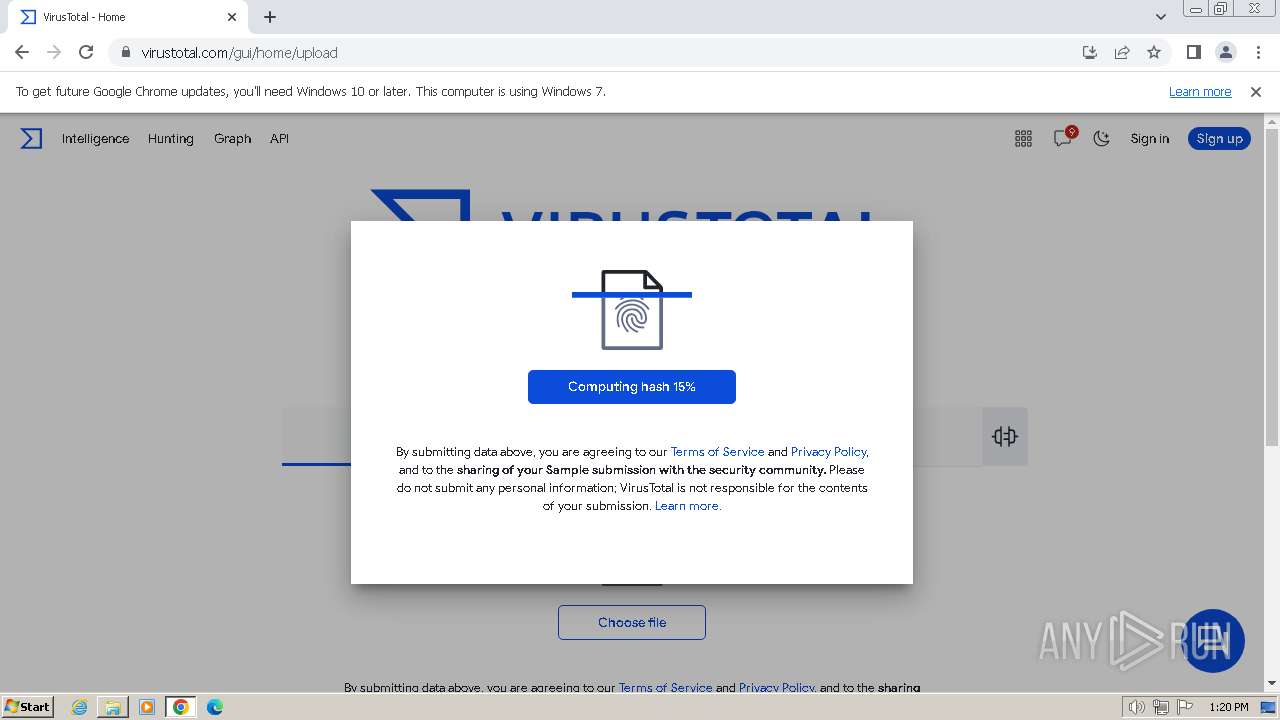The height and width of the screenshot is (720, 1280).
Task: Click the Action Center flag tray icon
Action: 1185,707
